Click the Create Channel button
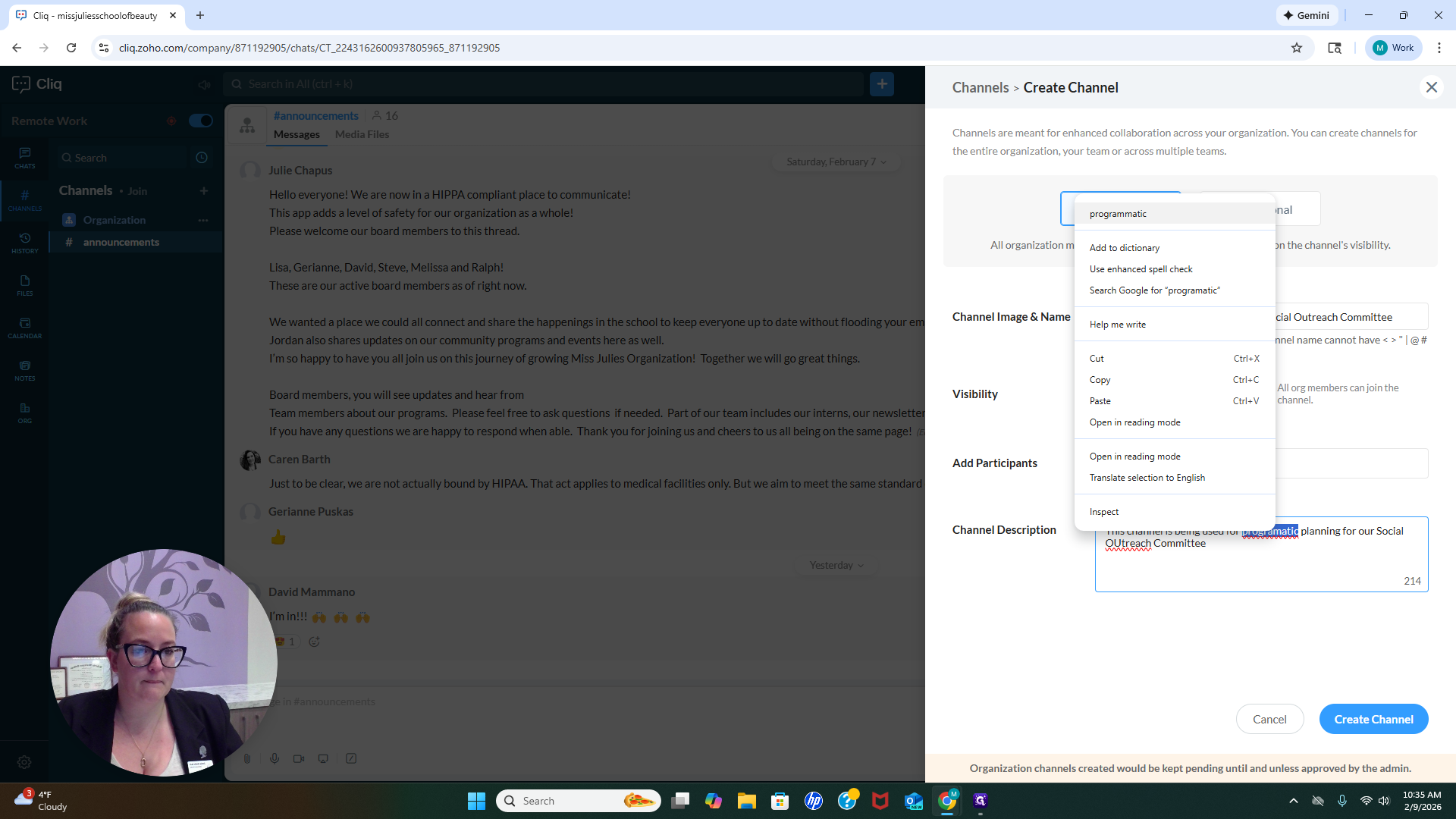 1373,719
